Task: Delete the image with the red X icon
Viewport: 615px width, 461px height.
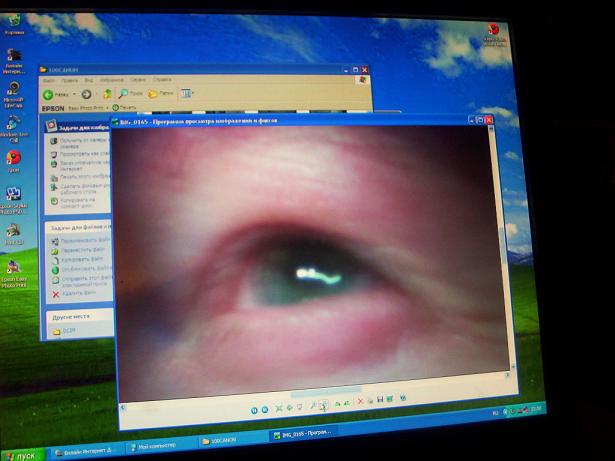Action: point(360,401)
